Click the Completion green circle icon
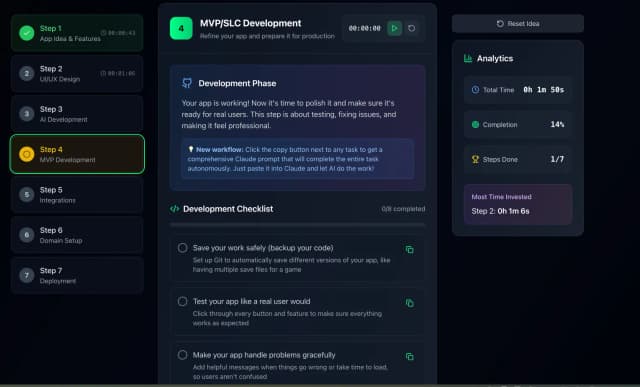The height and width of the screenshot is (387, 640). pyautogui.click(x=475, y=125)
